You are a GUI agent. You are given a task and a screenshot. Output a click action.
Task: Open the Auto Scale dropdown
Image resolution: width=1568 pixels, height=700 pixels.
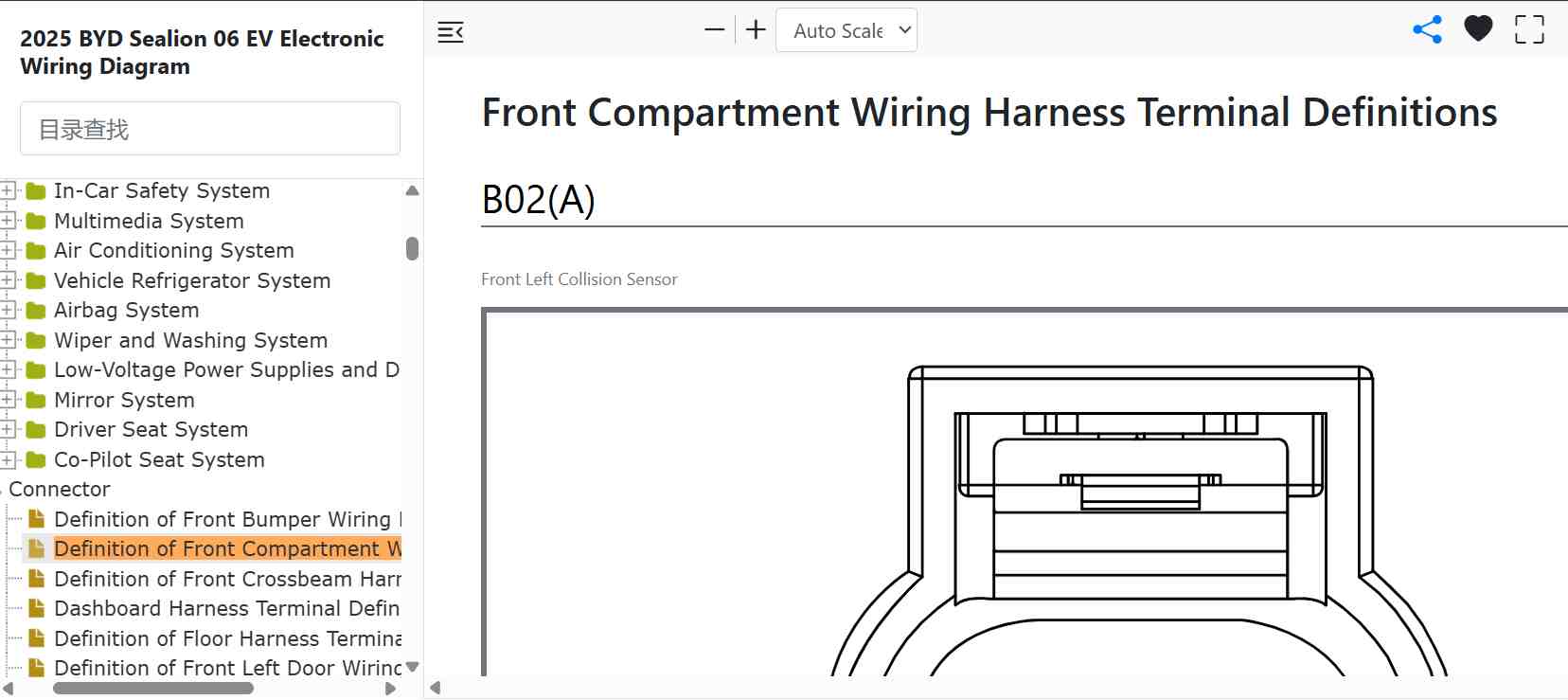[x=846, y=30]
